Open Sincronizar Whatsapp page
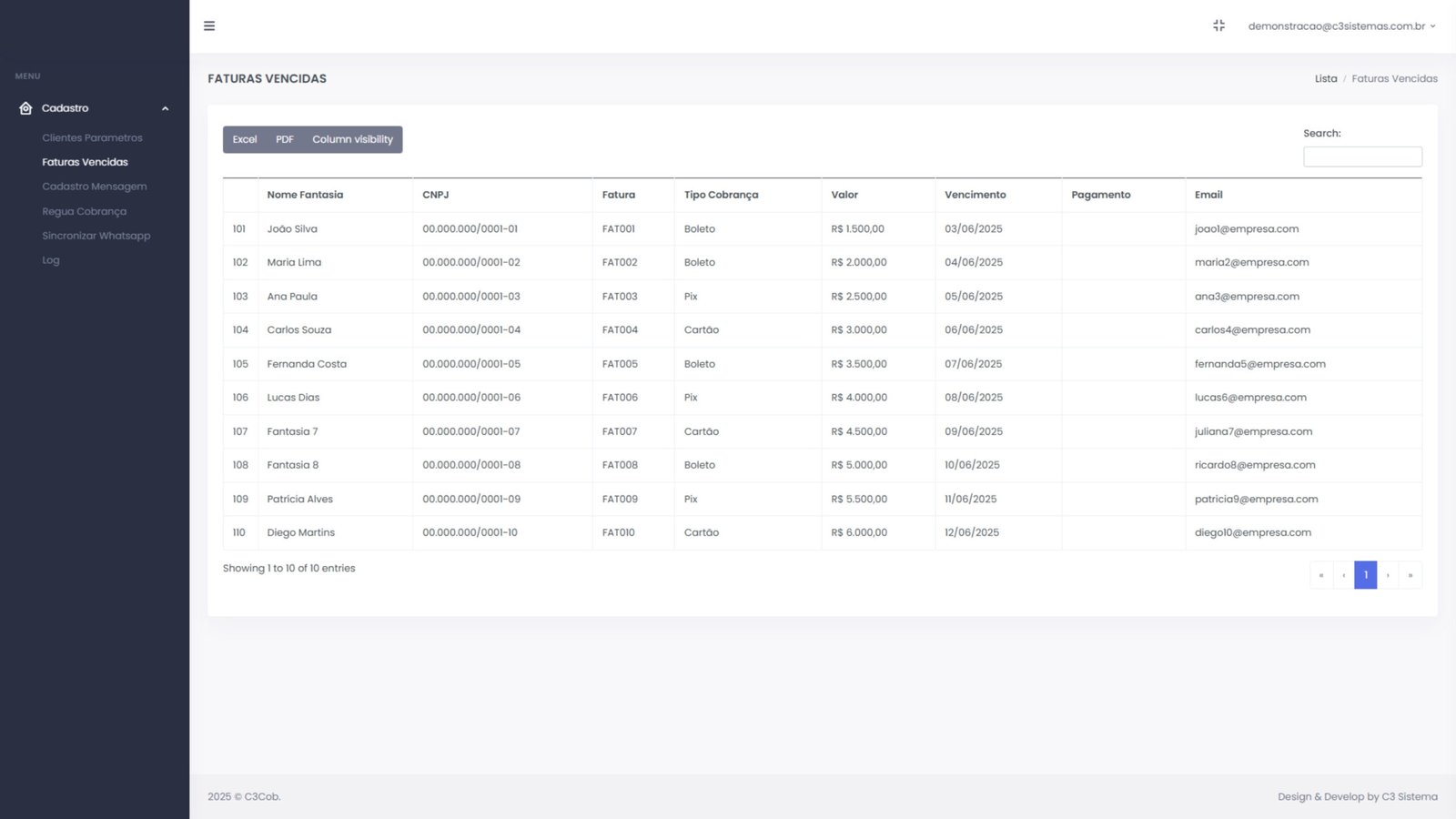Viewport: 1456px width, 819px height. point(96,236)
